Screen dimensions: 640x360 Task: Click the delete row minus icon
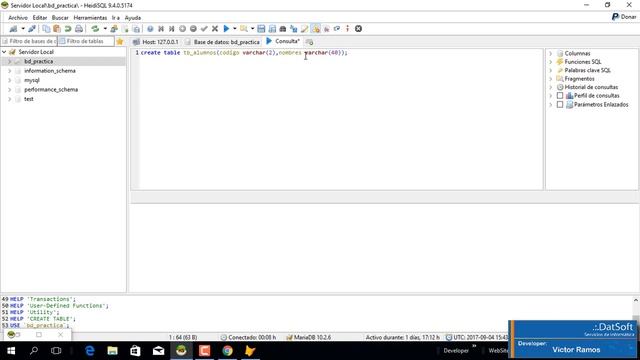(193, 29)
